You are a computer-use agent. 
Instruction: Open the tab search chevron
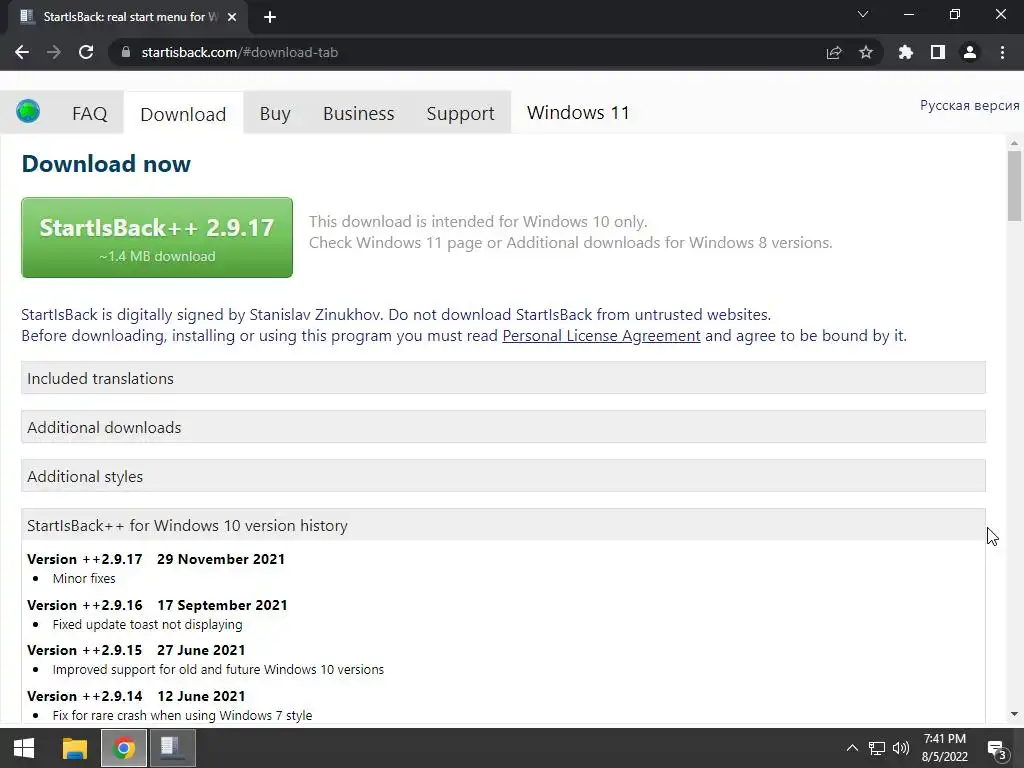point(863,14)
